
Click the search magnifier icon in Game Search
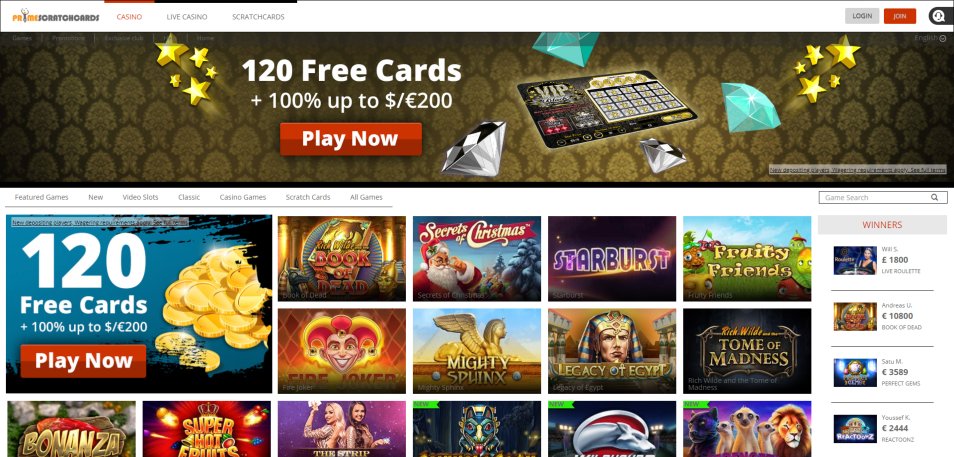pos(935,197)
